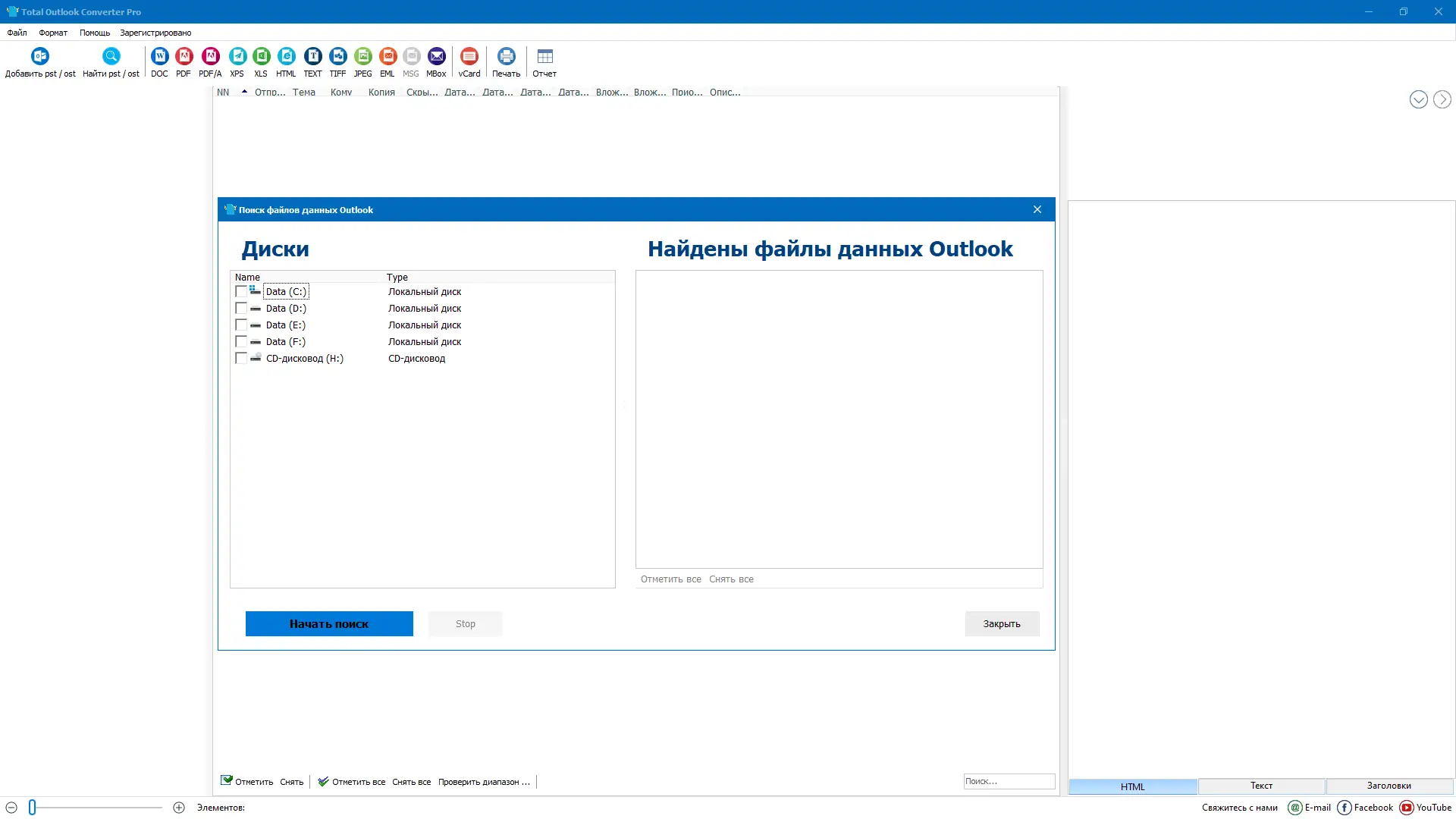Click the right chevron circle button

pos(1442,100)
